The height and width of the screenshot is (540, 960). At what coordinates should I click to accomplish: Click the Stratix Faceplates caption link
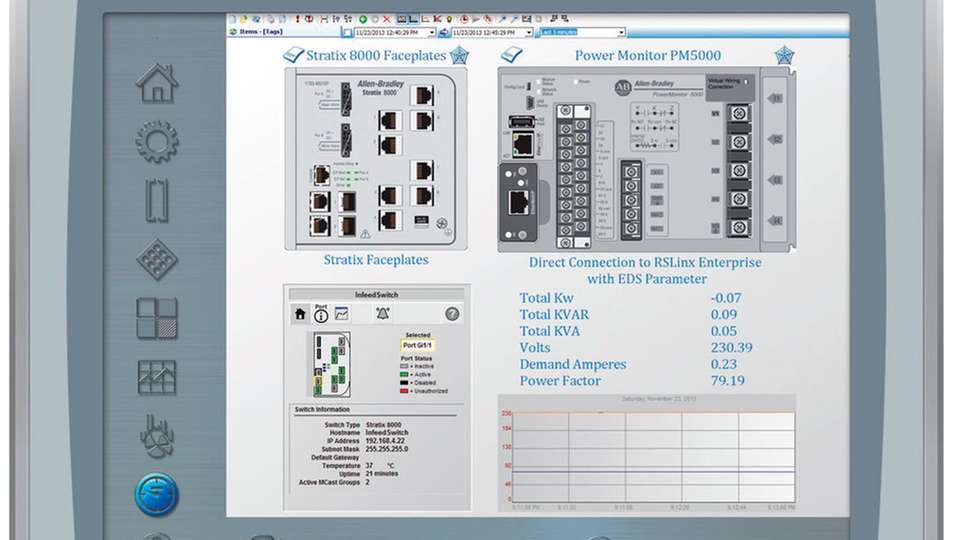tap(376, 260)
